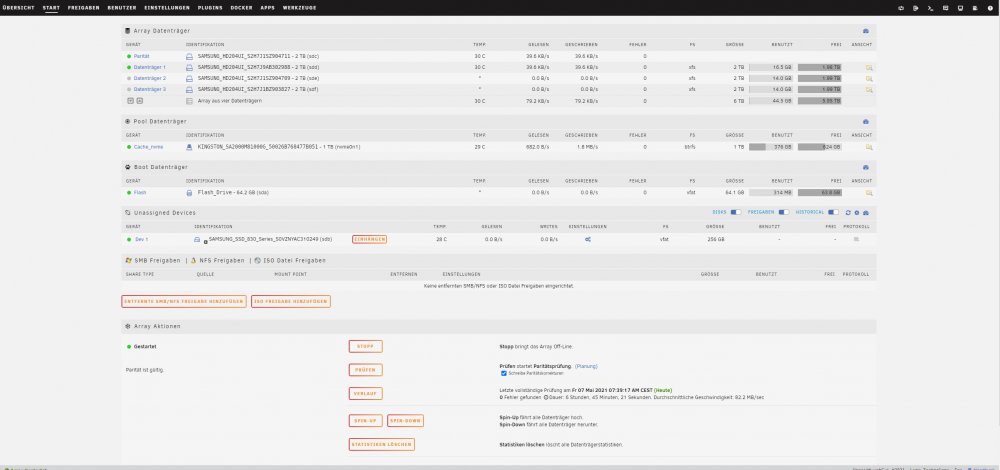Browse Datenträger 3 via its Ansicht icon
Image resolution: width=1000 pixels, height=470 pixels.
click(x=869, y=89)
